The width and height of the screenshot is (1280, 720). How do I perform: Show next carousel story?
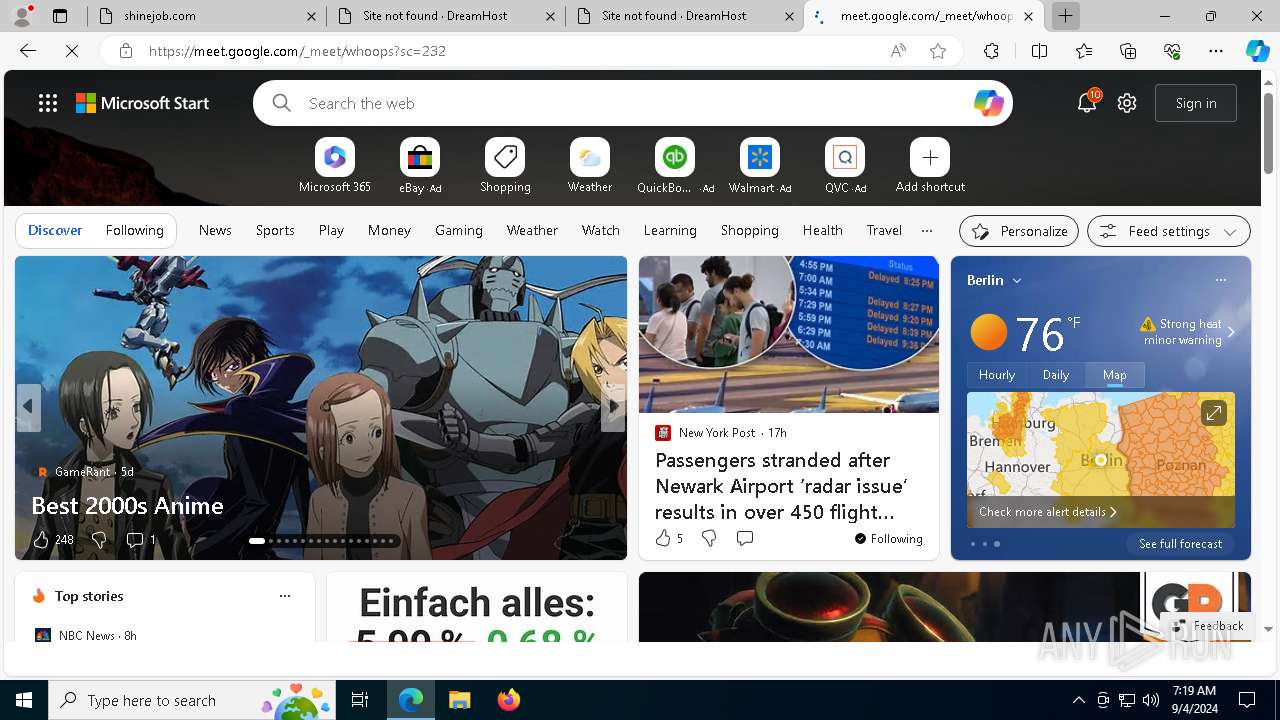[614, 407]
